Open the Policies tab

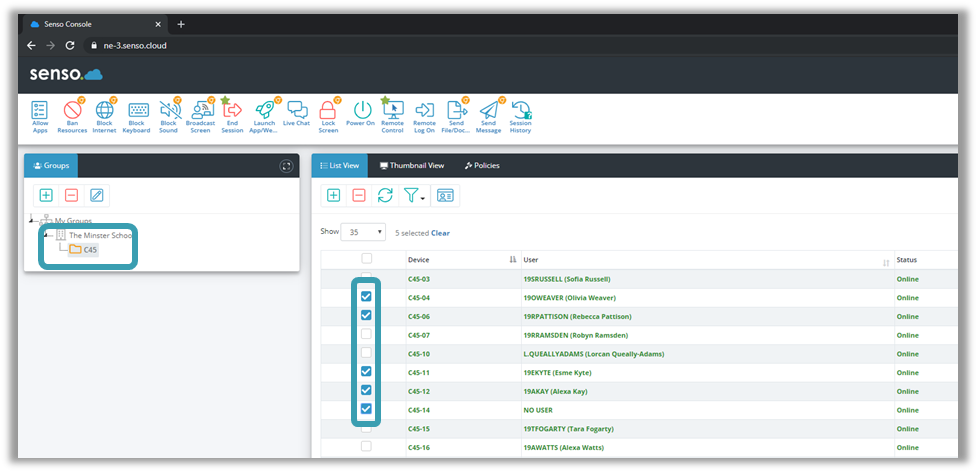(x=482, y=166)
